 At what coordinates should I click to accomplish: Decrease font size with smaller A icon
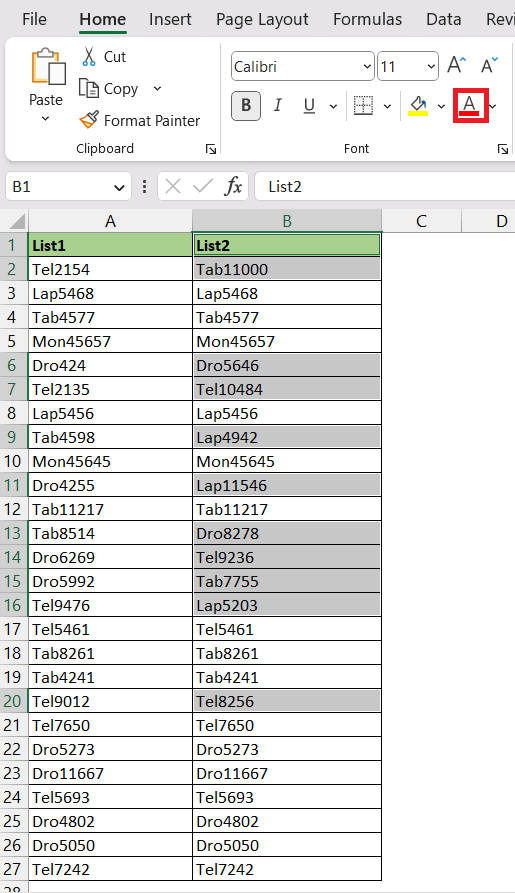pos(489,65)
